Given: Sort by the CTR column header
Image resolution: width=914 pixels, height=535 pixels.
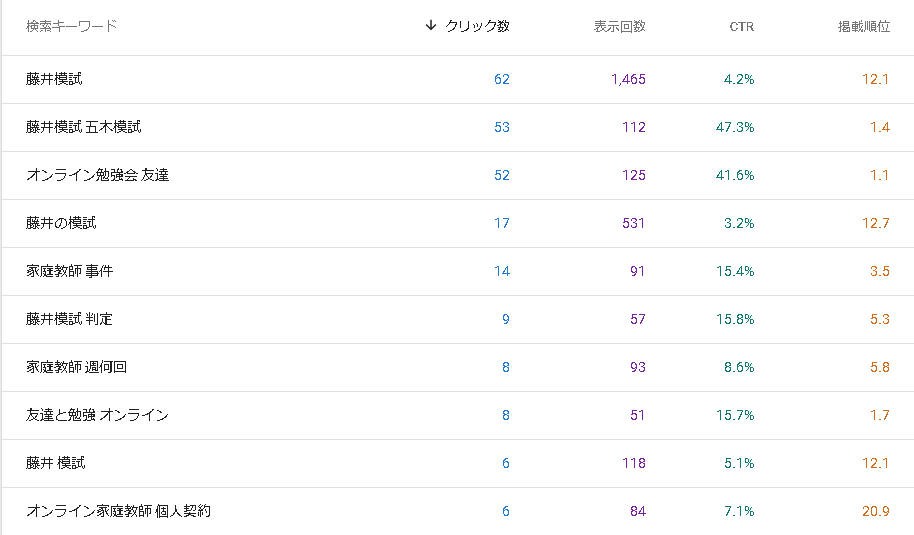Looking at the screenshot, I should point(741,26).
